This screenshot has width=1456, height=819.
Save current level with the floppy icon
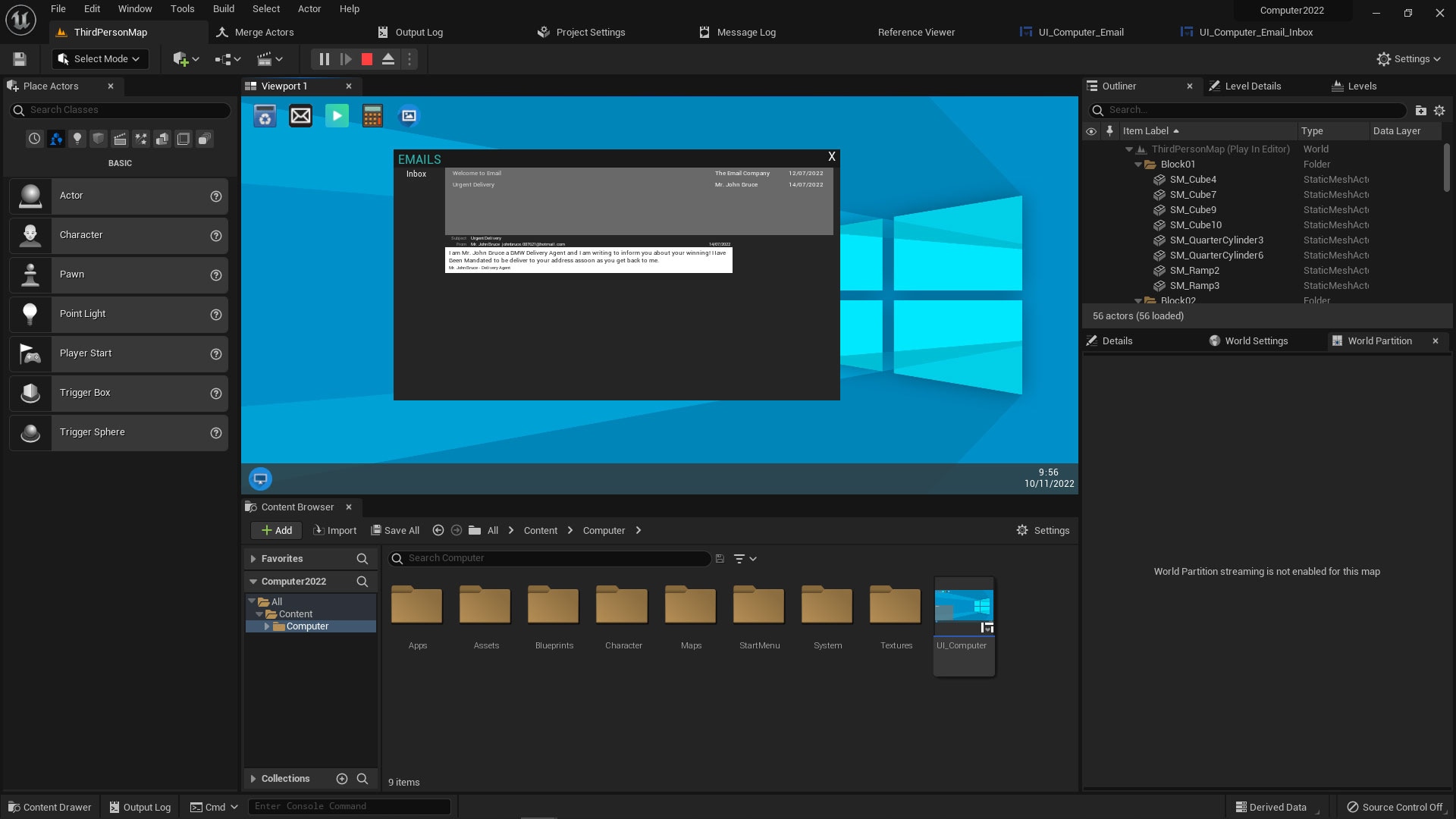click(20, 59)
